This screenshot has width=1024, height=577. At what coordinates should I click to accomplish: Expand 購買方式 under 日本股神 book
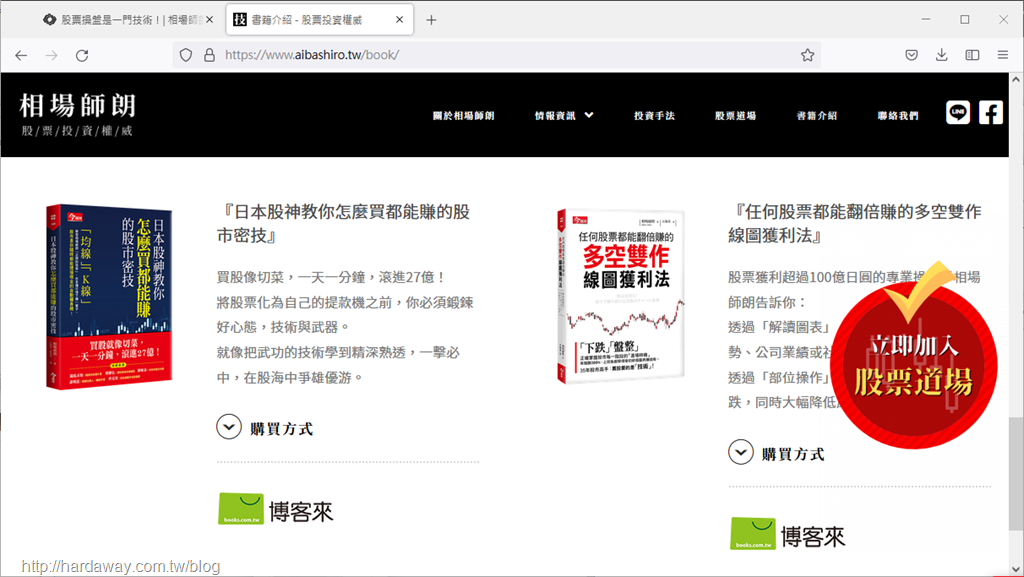pos(265,428)
